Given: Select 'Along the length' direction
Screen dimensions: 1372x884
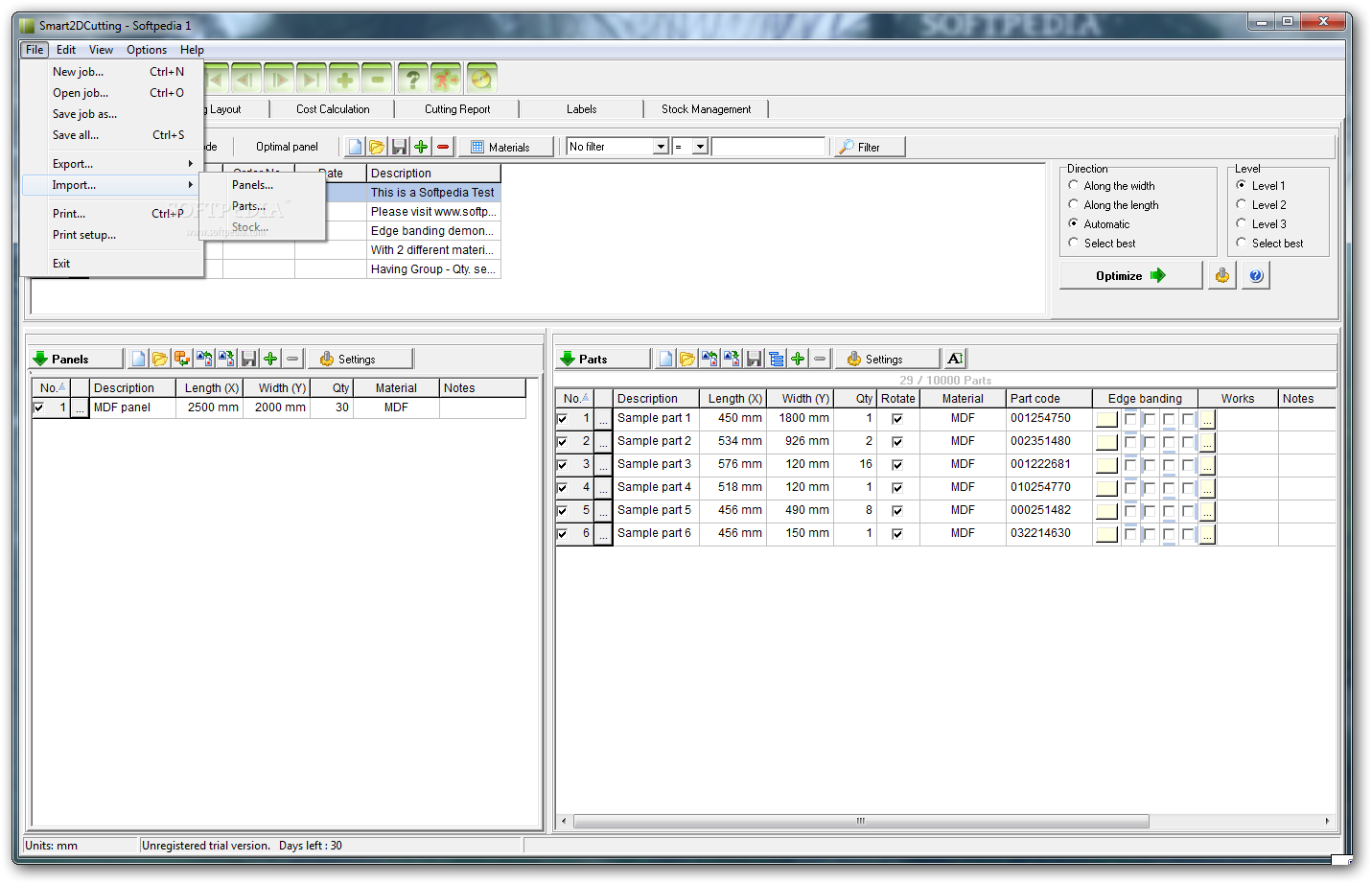Looking at the screenshot, I should pos(1113,205).
